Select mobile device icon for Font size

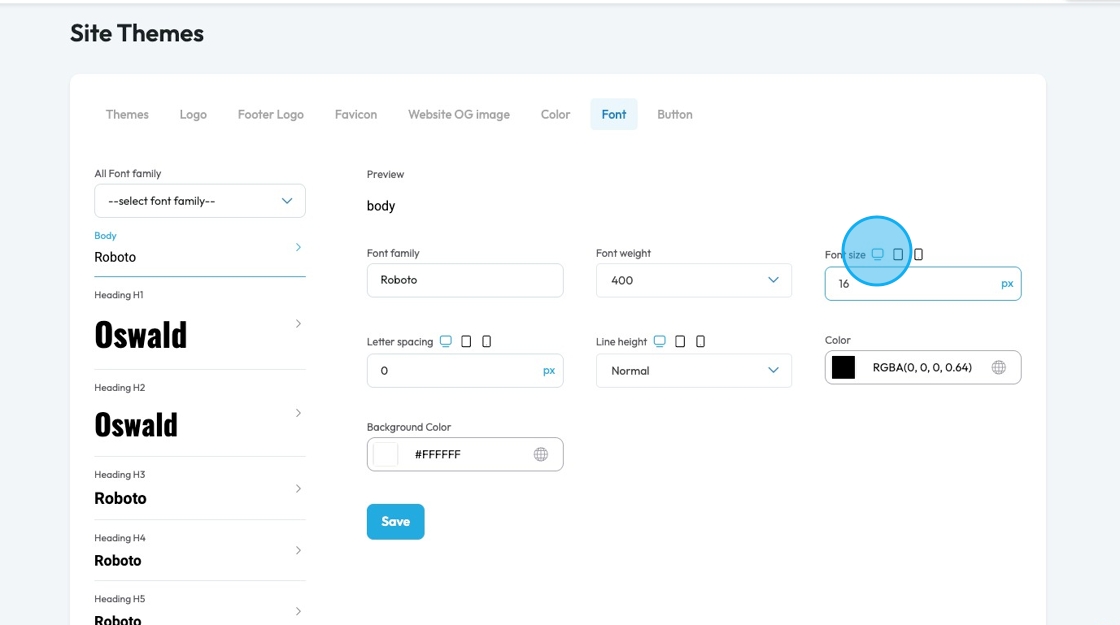click(x=919, y=254)
